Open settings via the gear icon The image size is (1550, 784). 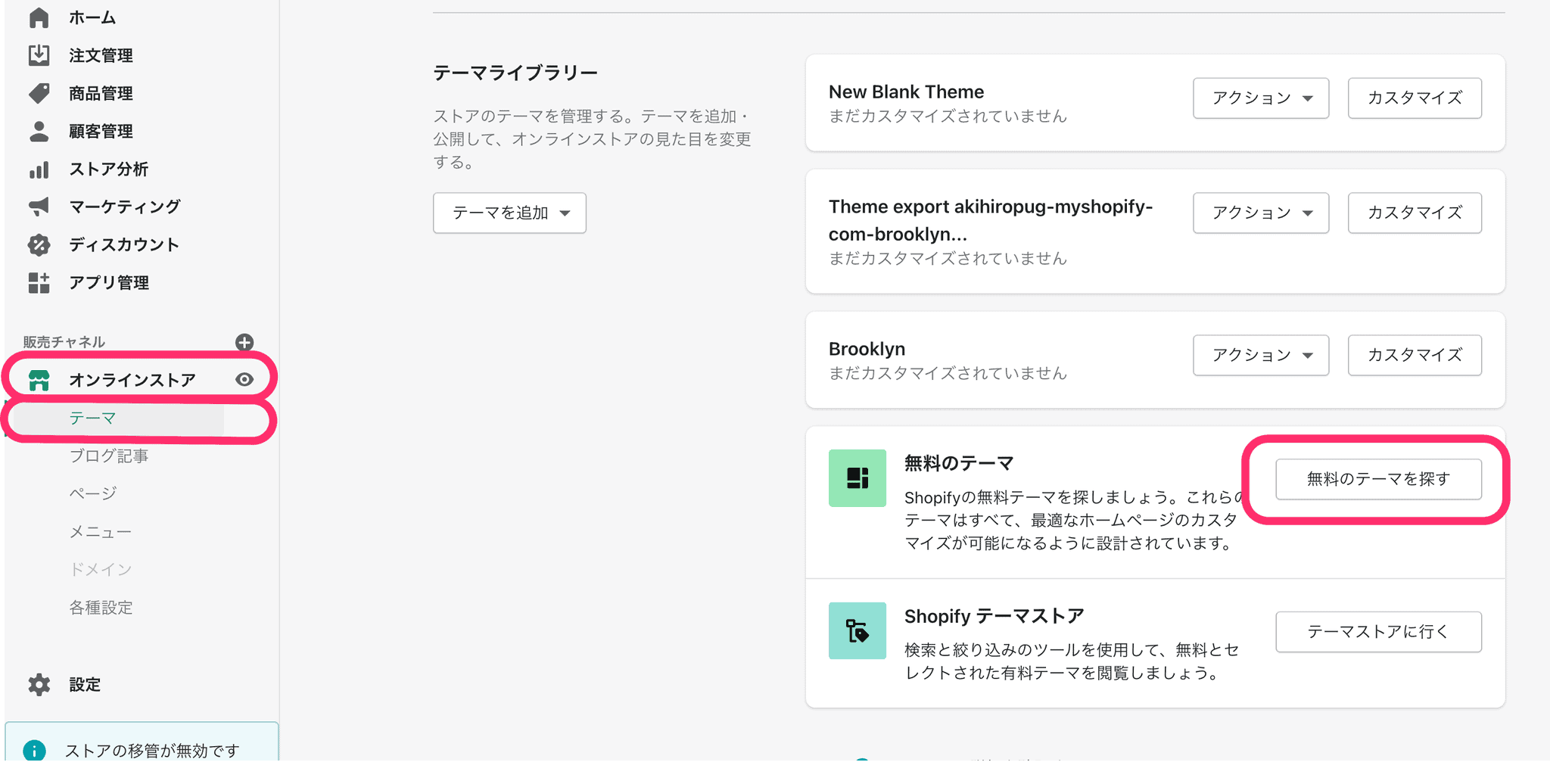point(39,684)
